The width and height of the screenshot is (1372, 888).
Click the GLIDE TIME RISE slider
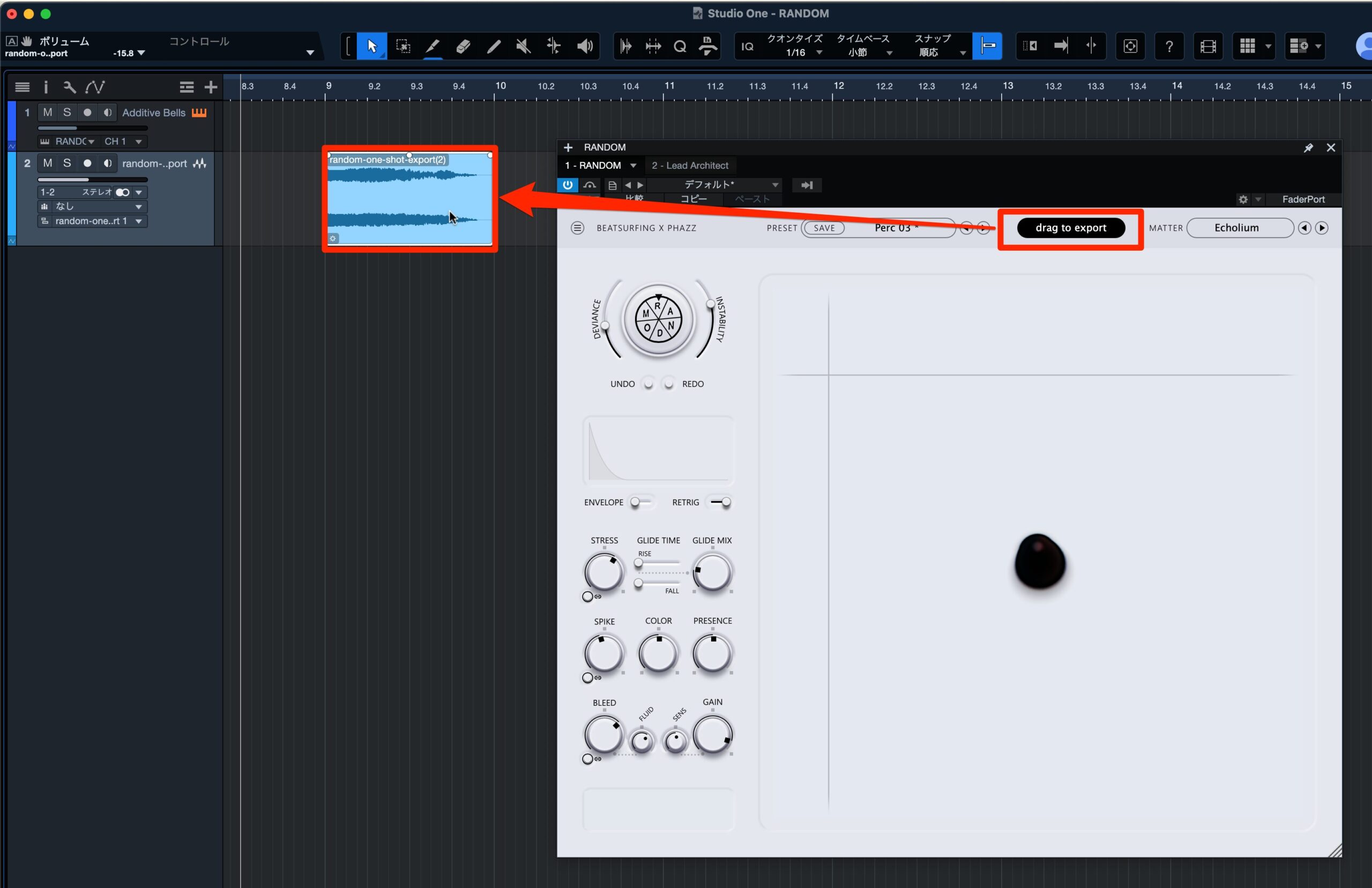click(x=658, y=563)
